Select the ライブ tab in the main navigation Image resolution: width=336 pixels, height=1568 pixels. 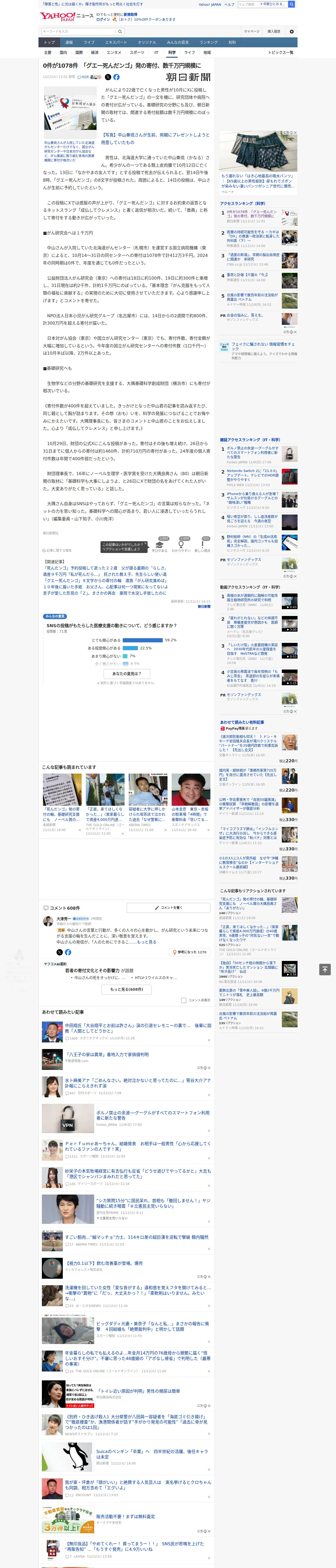tap(89, 43)
